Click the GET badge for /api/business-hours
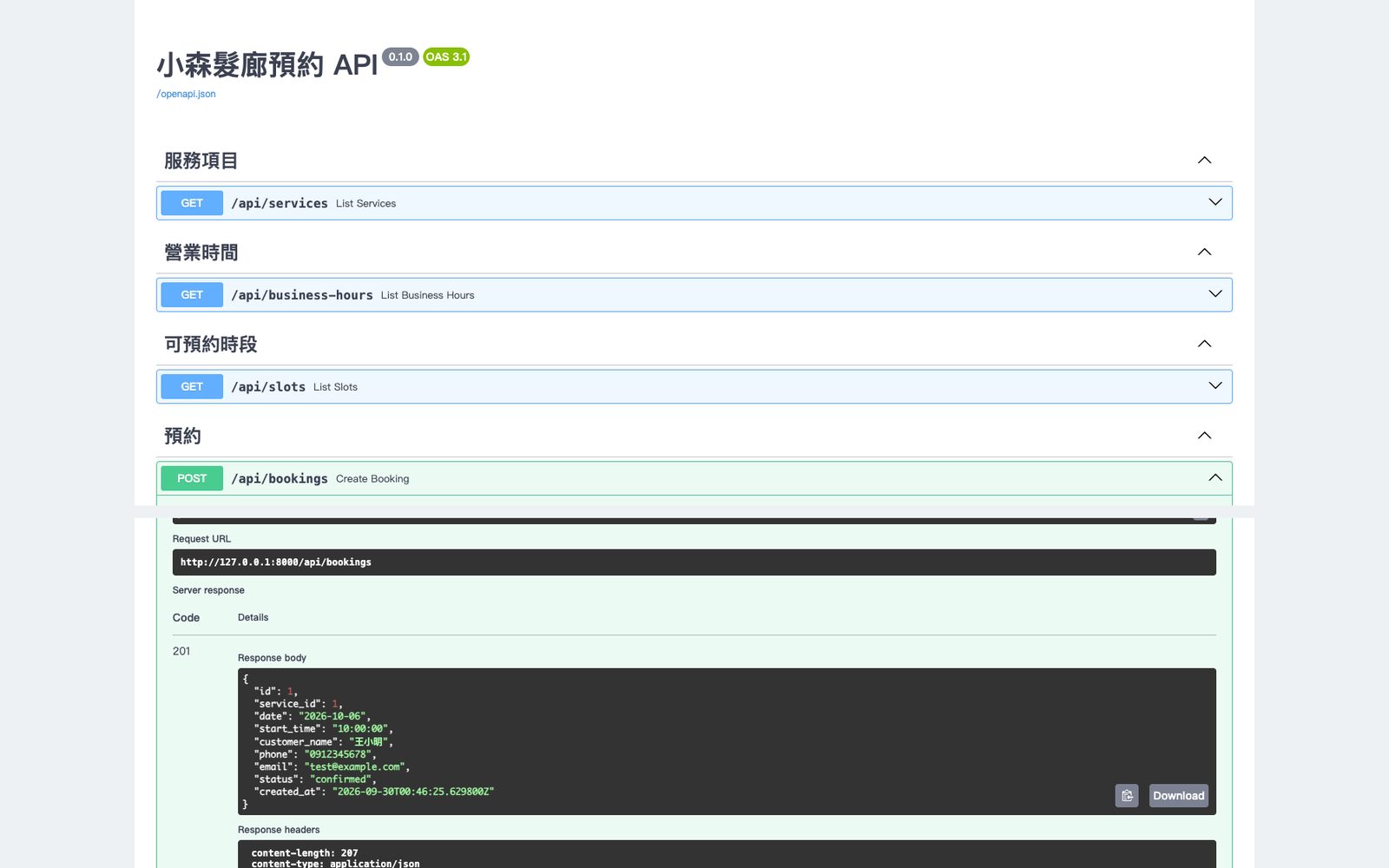The height and width of the screenshot is (868, 1389). pyautogui.click(x=192, y=295)
